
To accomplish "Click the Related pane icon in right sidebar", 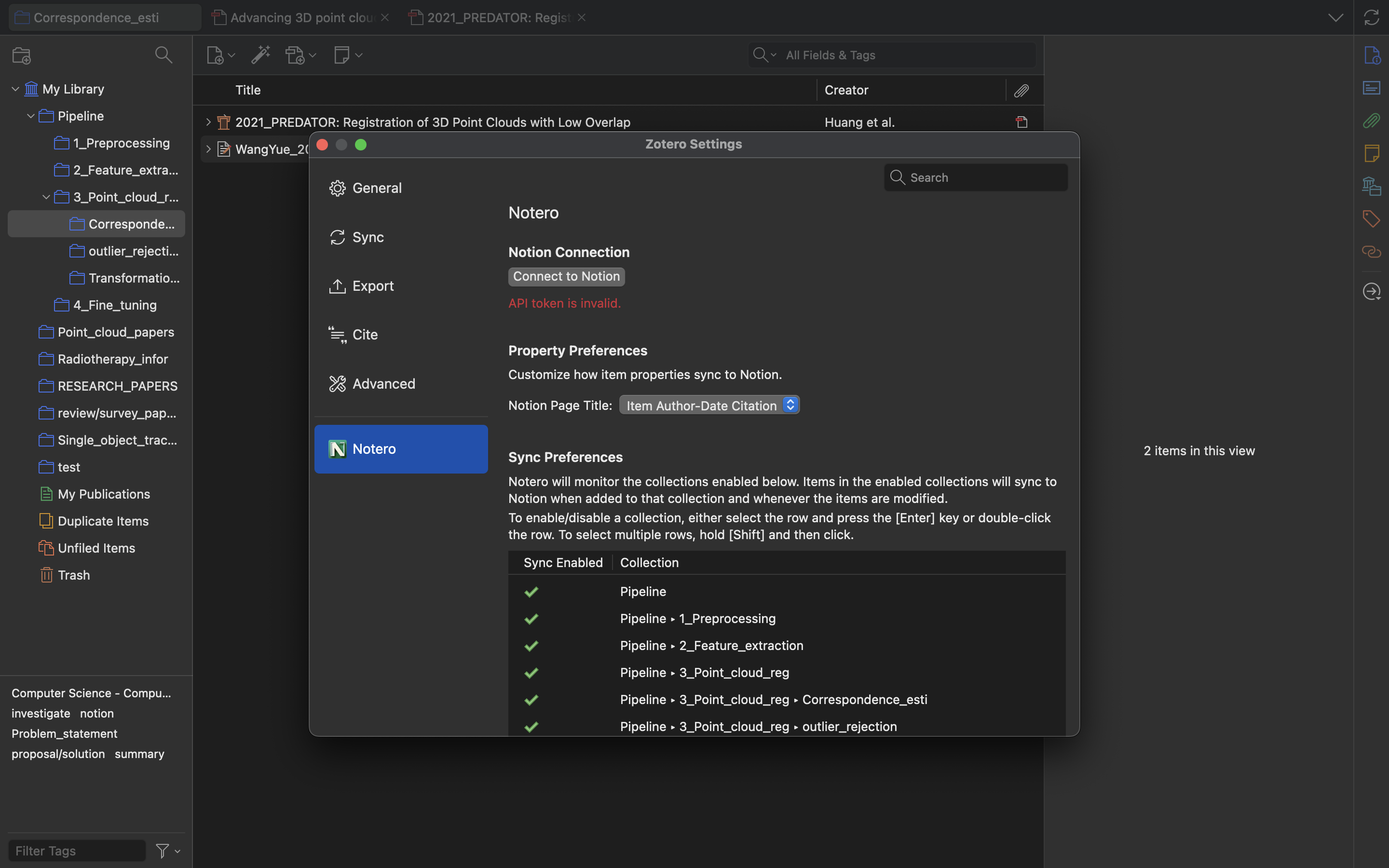I will coord(1371,251).
